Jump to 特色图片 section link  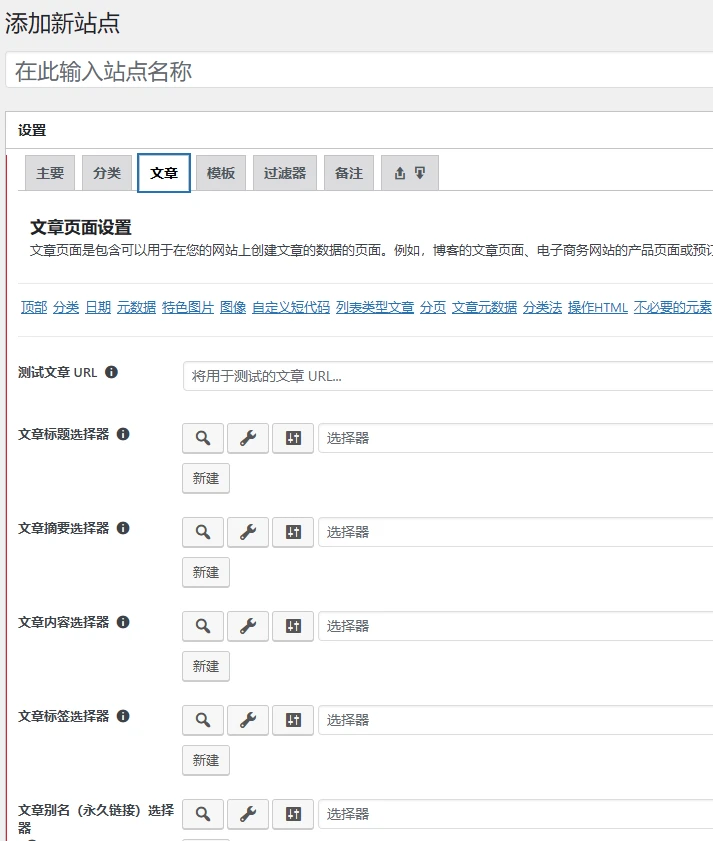click(x=188, y=307)
